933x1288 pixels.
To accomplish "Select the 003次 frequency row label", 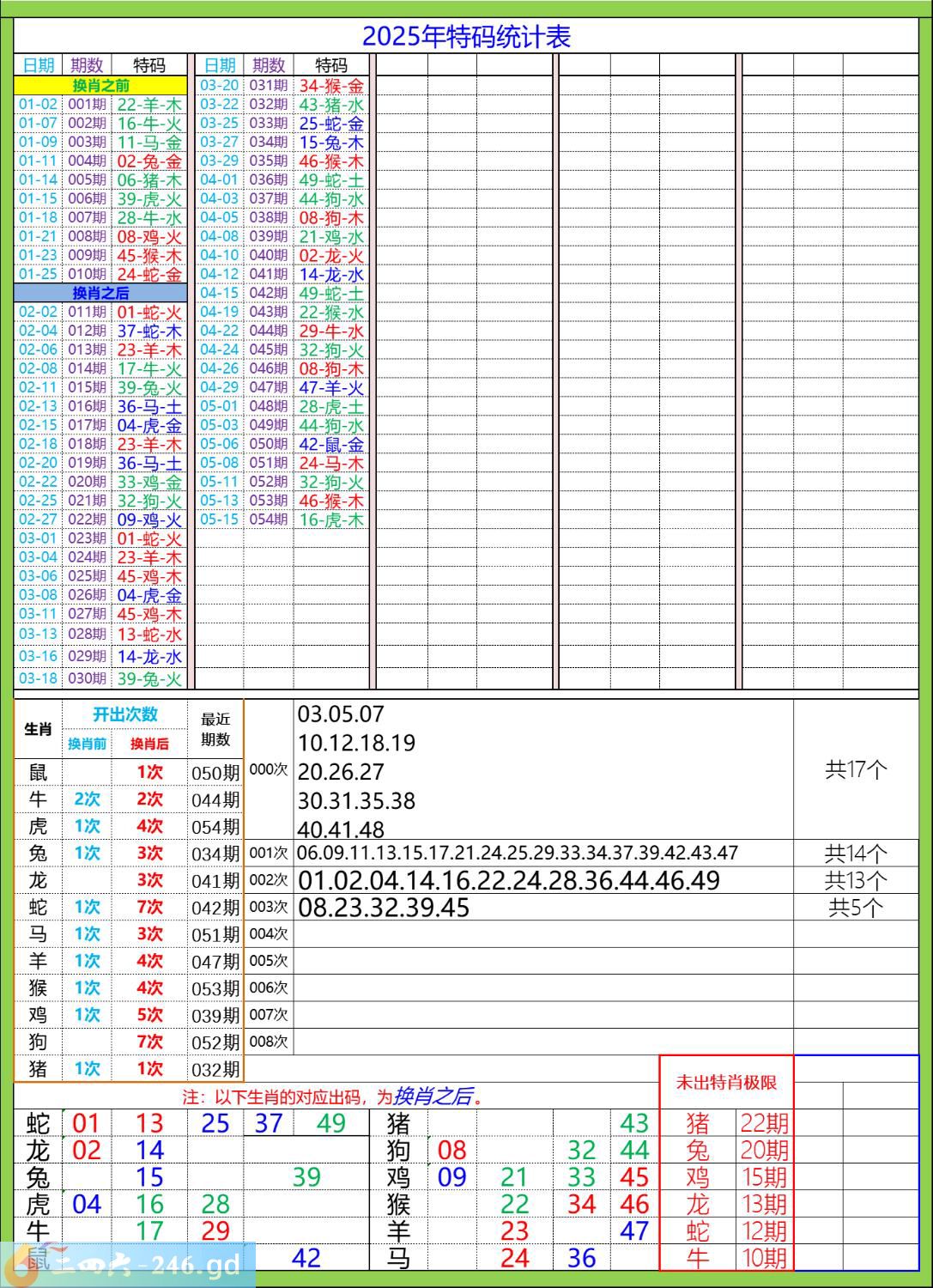I will (x=268, y=908).
